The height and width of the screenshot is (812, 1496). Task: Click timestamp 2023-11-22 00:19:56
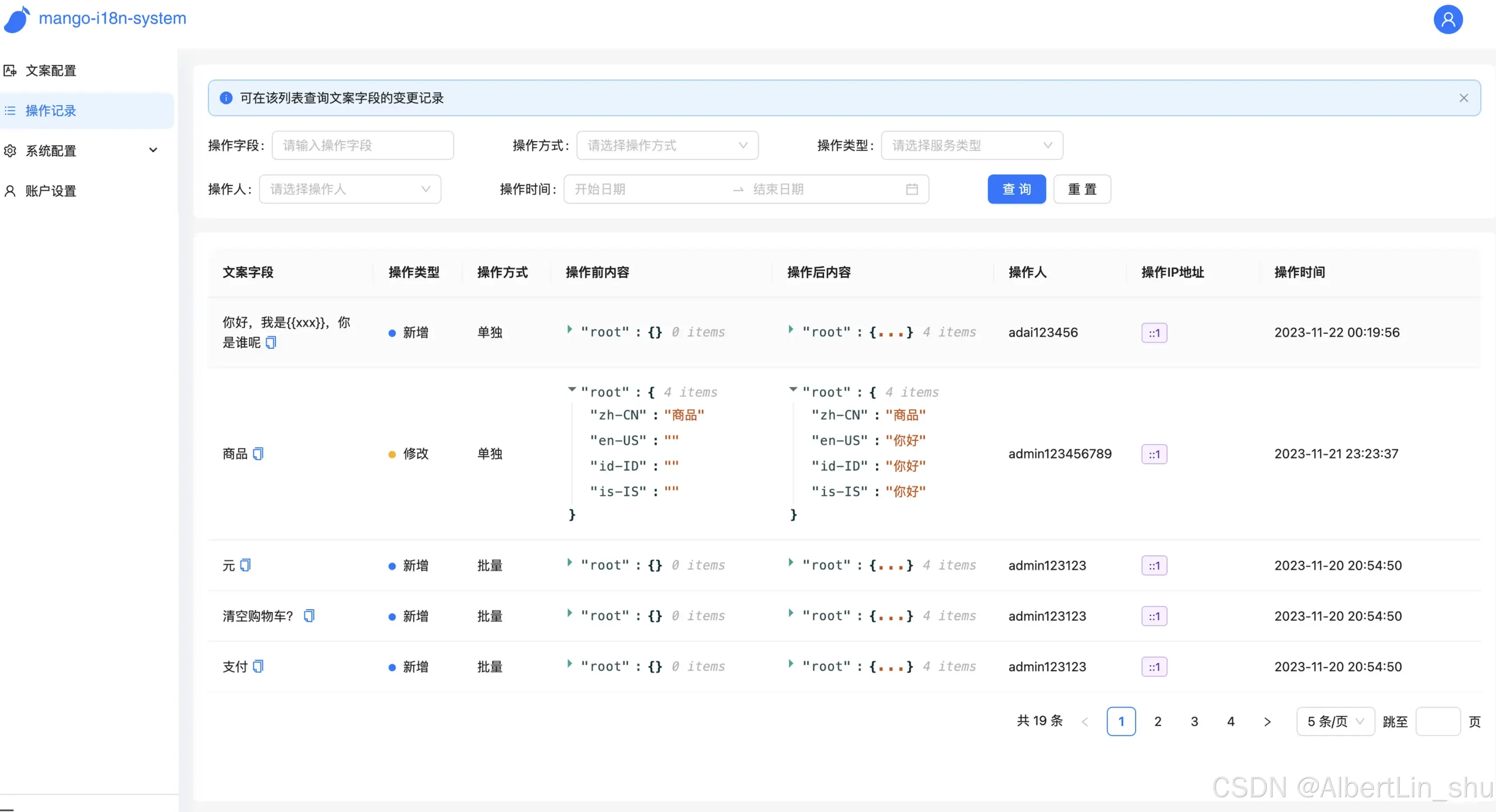point(1337,332)
